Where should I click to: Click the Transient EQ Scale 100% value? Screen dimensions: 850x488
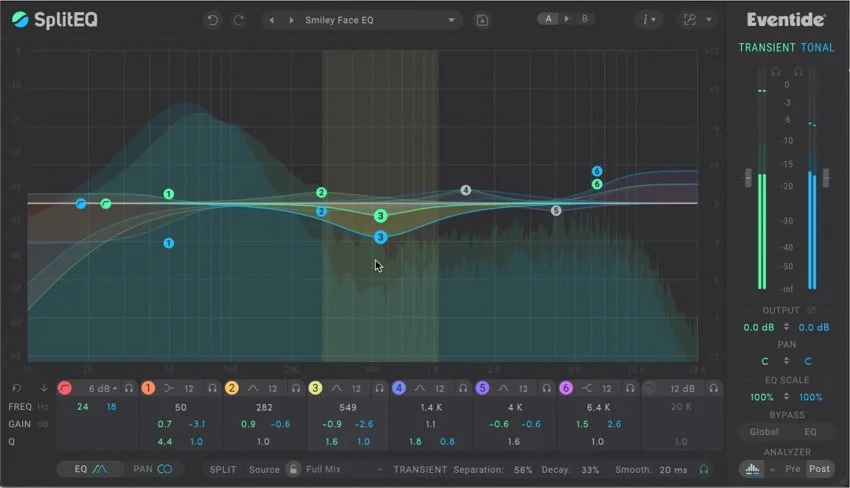click(x=762, y=397)
